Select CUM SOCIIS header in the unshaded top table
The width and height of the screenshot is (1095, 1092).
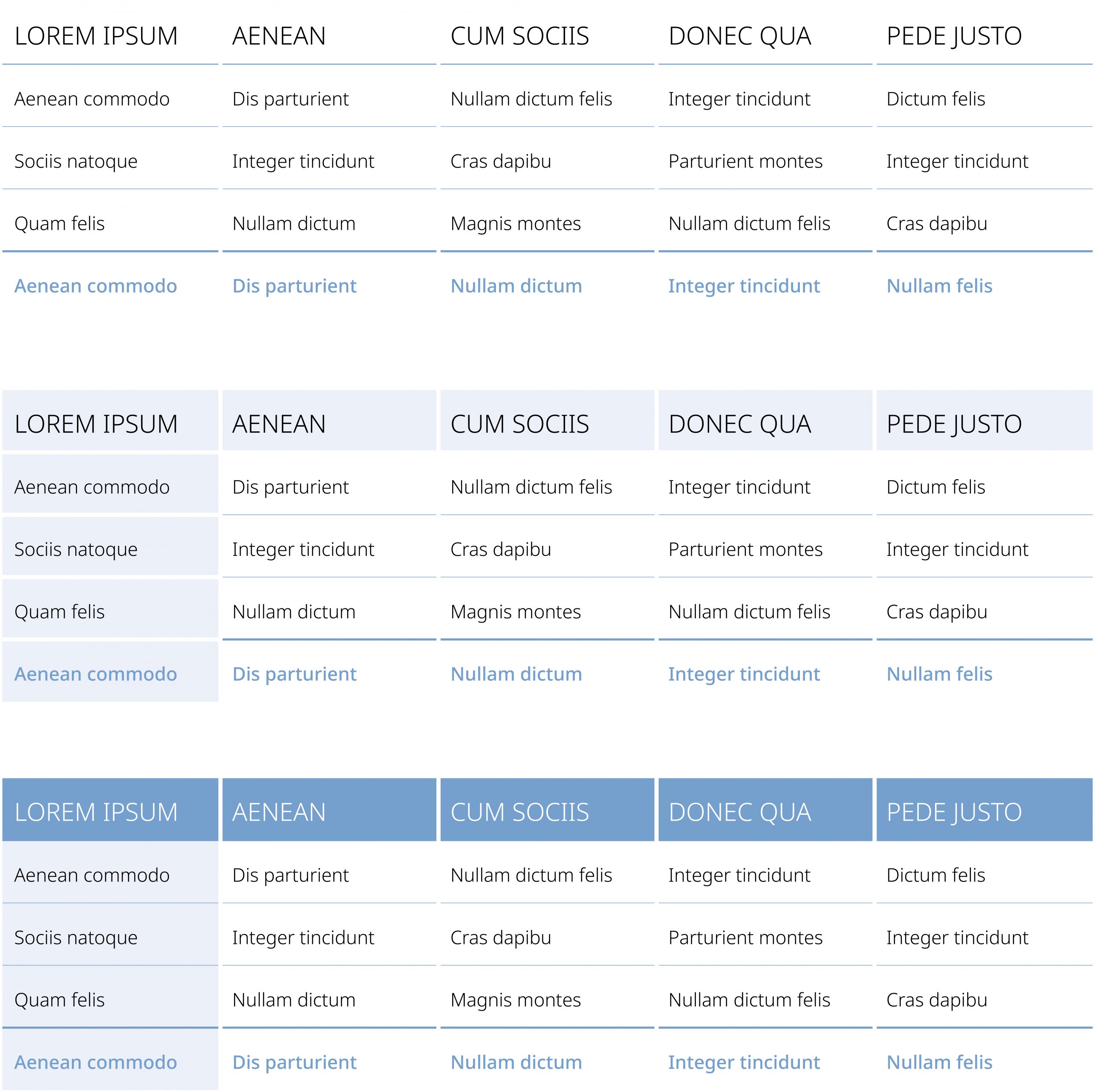pyautogui.click(x=519, y=36)
